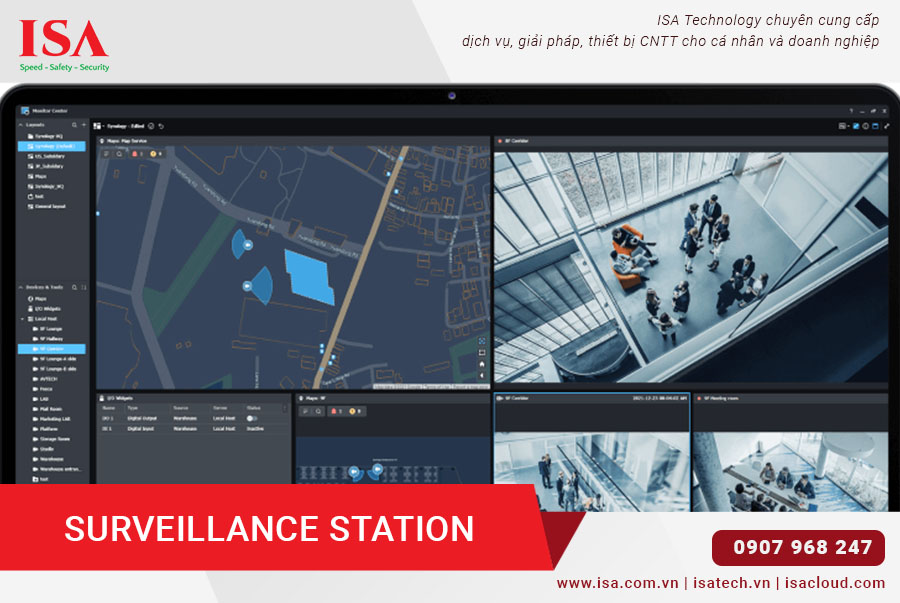The height and width of the screenshot is (603, 900).
Task: Revert layout edits with the undo icon
Action: pos(161,126)
